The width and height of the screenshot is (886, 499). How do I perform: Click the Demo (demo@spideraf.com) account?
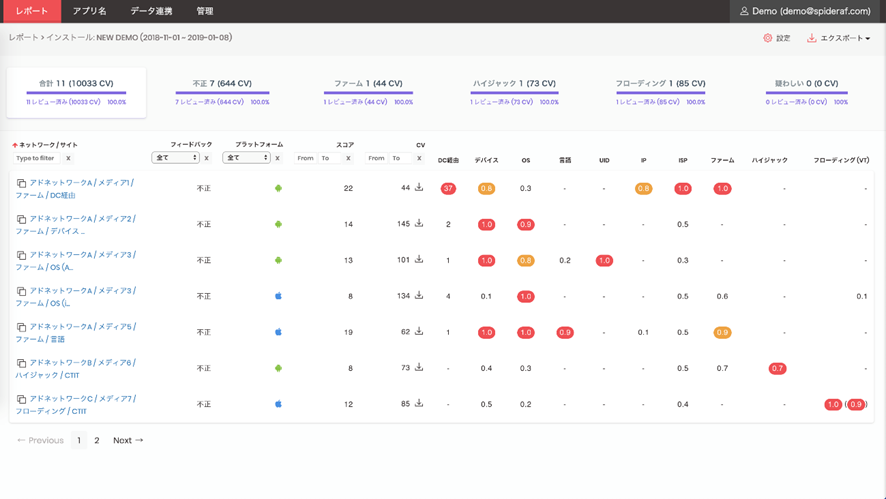pos(807,11)
